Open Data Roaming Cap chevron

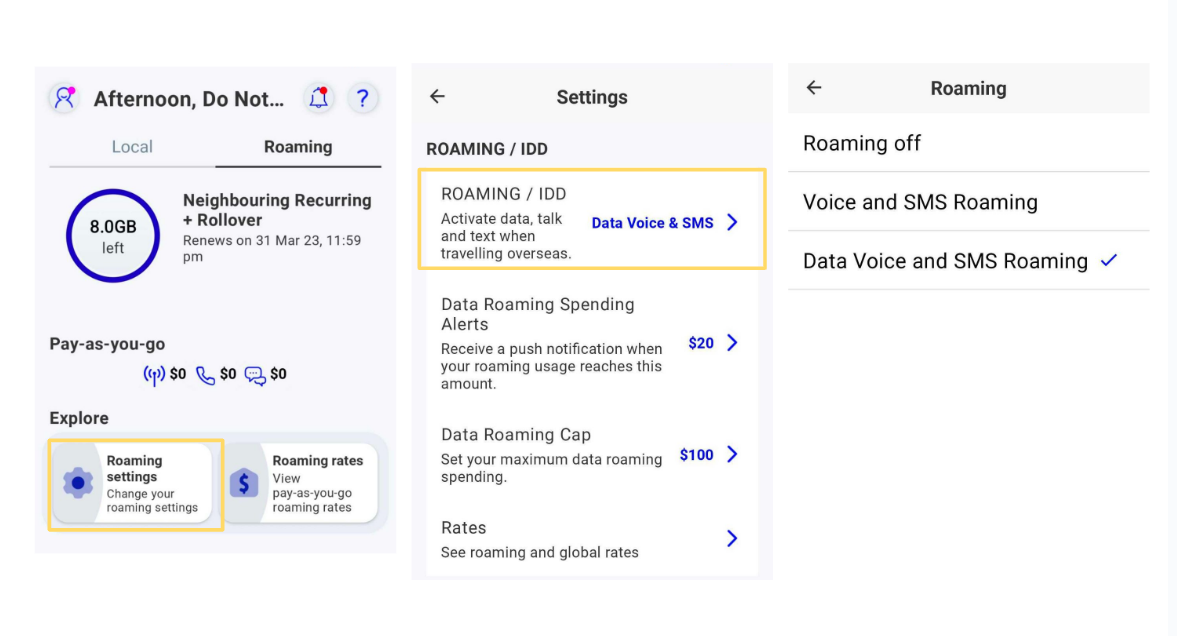[x=732, y=455]
